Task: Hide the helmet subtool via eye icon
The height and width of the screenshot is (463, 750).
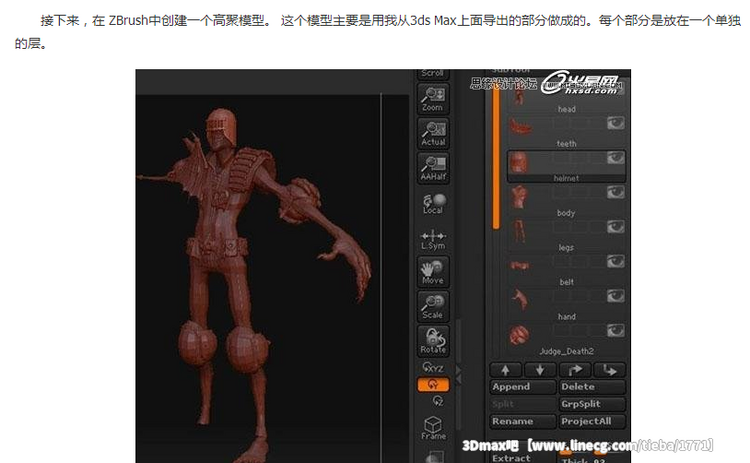Action: click(616, 158)
